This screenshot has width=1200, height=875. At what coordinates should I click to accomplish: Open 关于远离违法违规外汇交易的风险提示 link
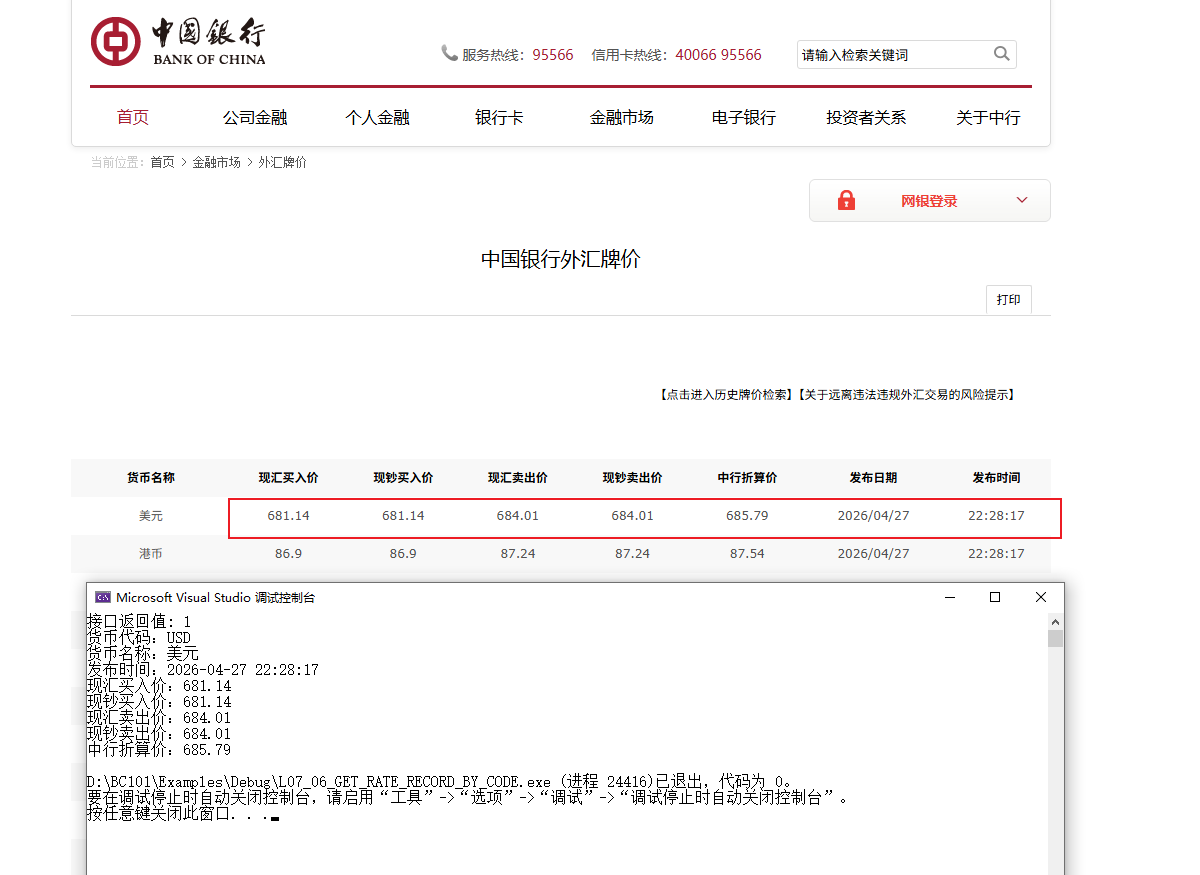(x=906, y=395)
